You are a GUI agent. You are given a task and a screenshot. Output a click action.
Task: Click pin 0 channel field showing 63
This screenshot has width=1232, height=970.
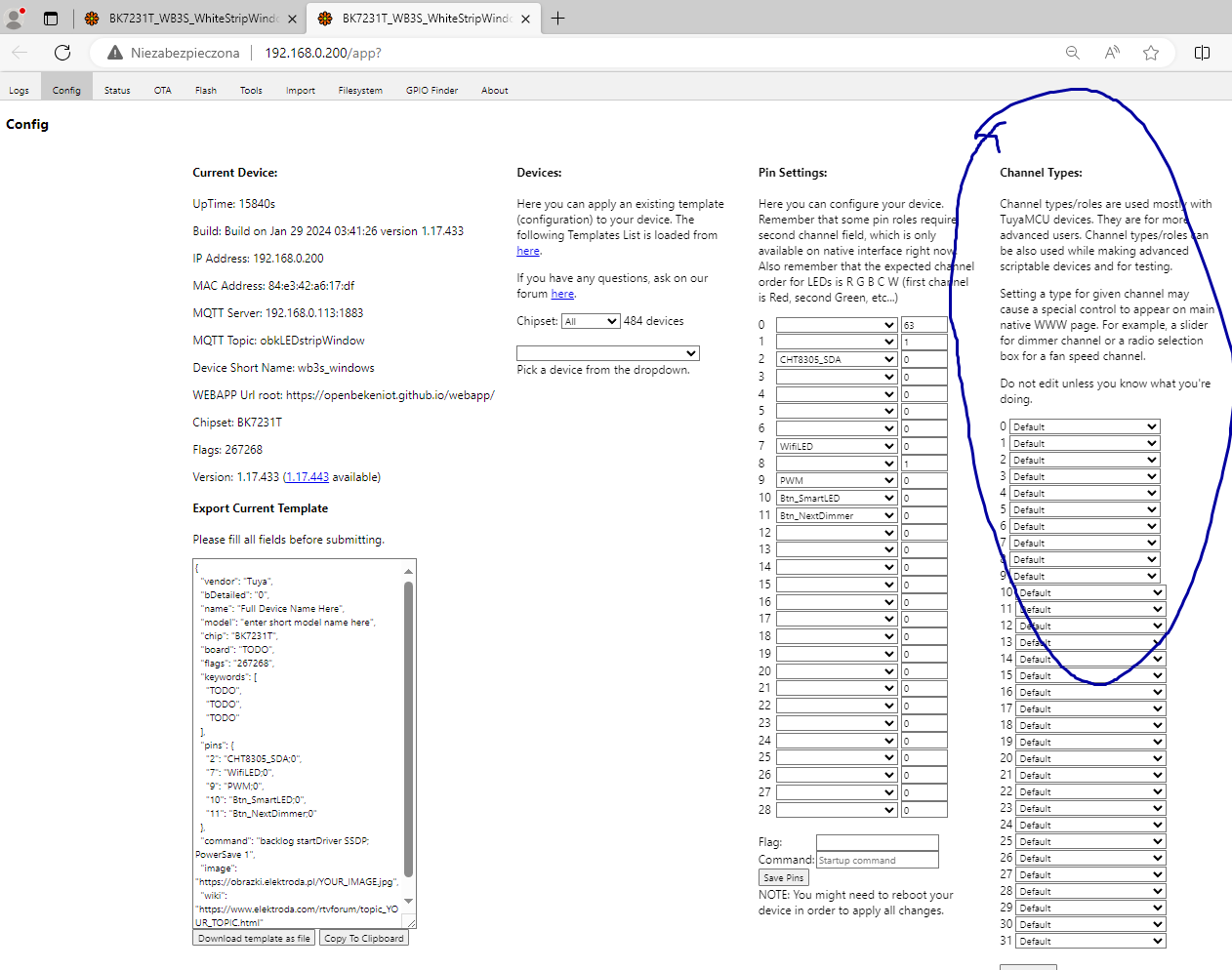(924, 325)
